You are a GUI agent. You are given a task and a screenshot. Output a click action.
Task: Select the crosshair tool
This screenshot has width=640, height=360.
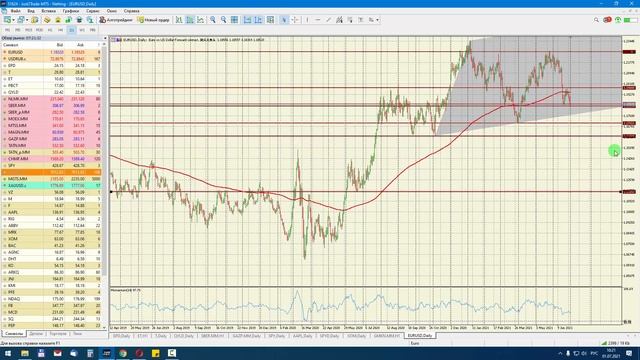click(x=295, y=20)
